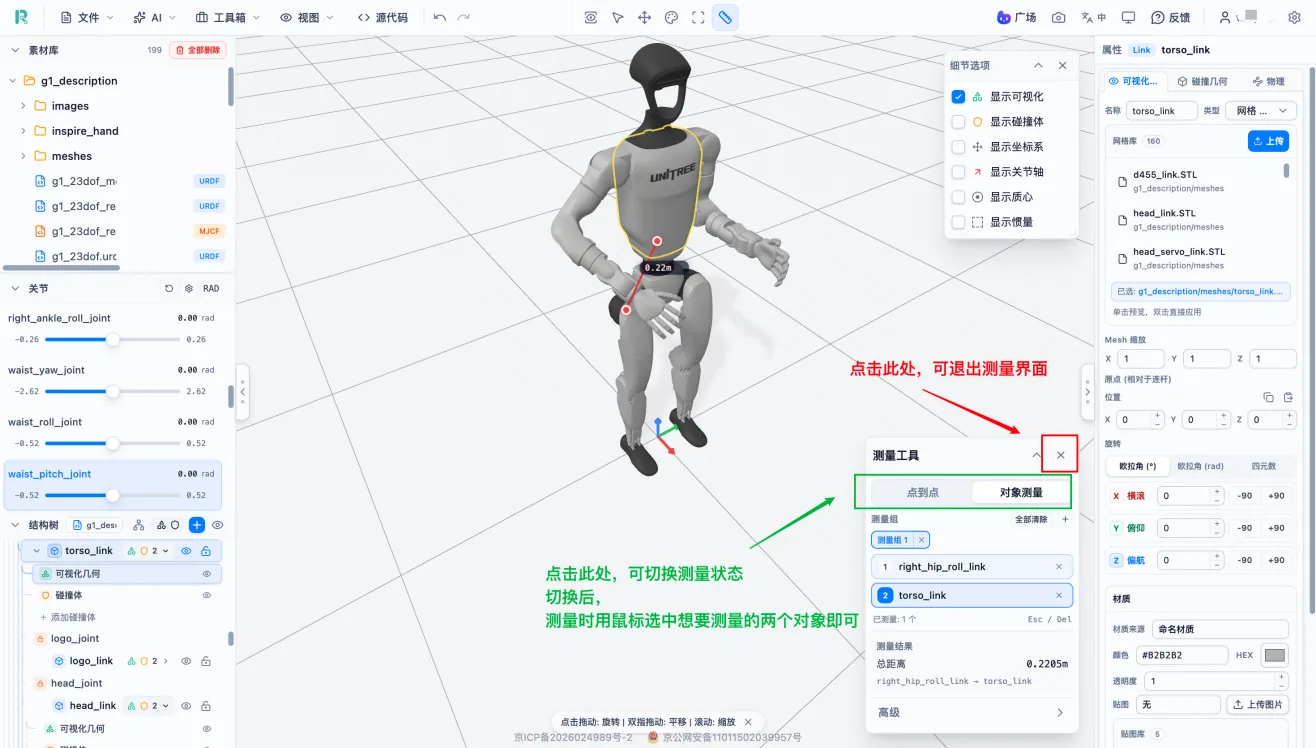Select the cursor pointer tool
This screenshot has width=1316, height=748.
point(618,17)
